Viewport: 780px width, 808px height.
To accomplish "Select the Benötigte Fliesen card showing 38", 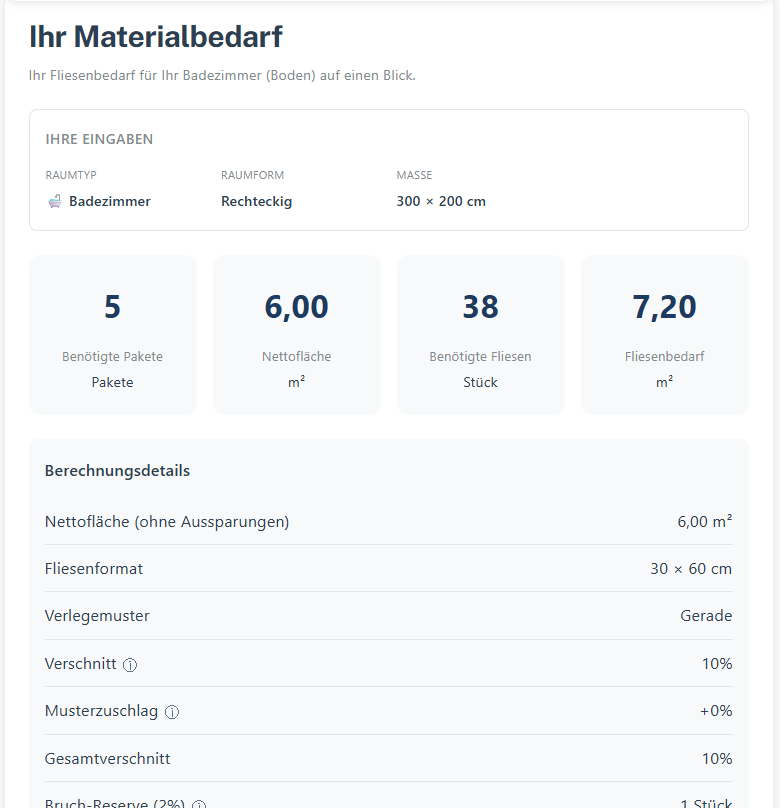I will 481,334.
